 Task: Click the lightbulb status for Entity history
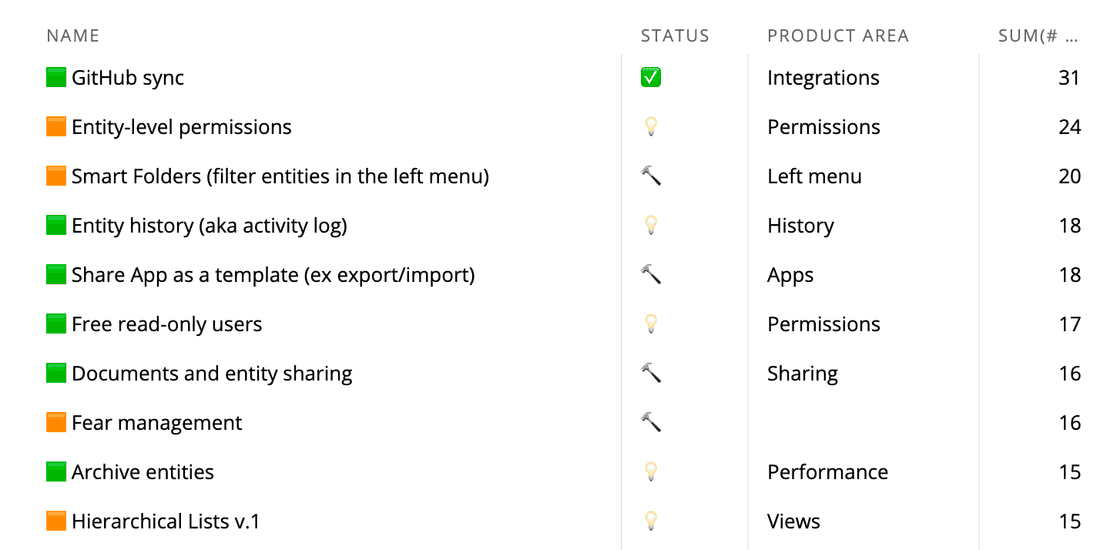(651, 225)
